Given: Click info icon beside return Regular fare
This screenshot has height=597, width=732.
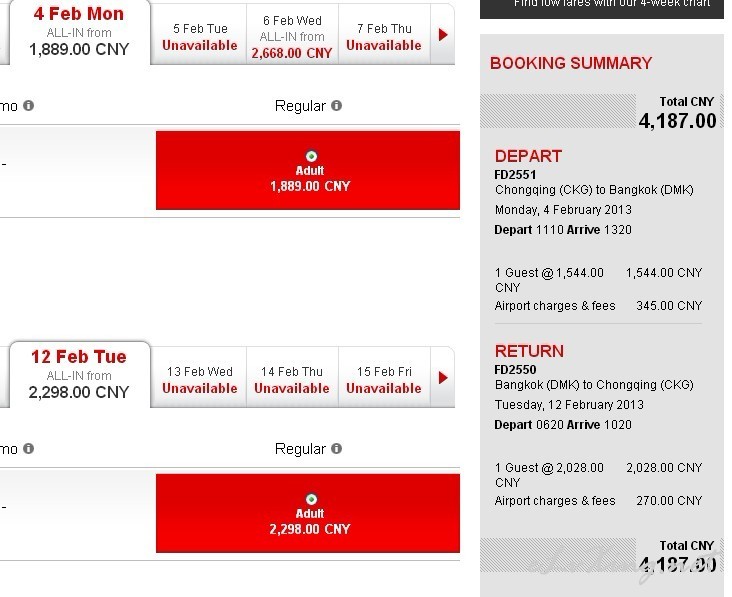Looking at the screenshot, I should 336,449.
